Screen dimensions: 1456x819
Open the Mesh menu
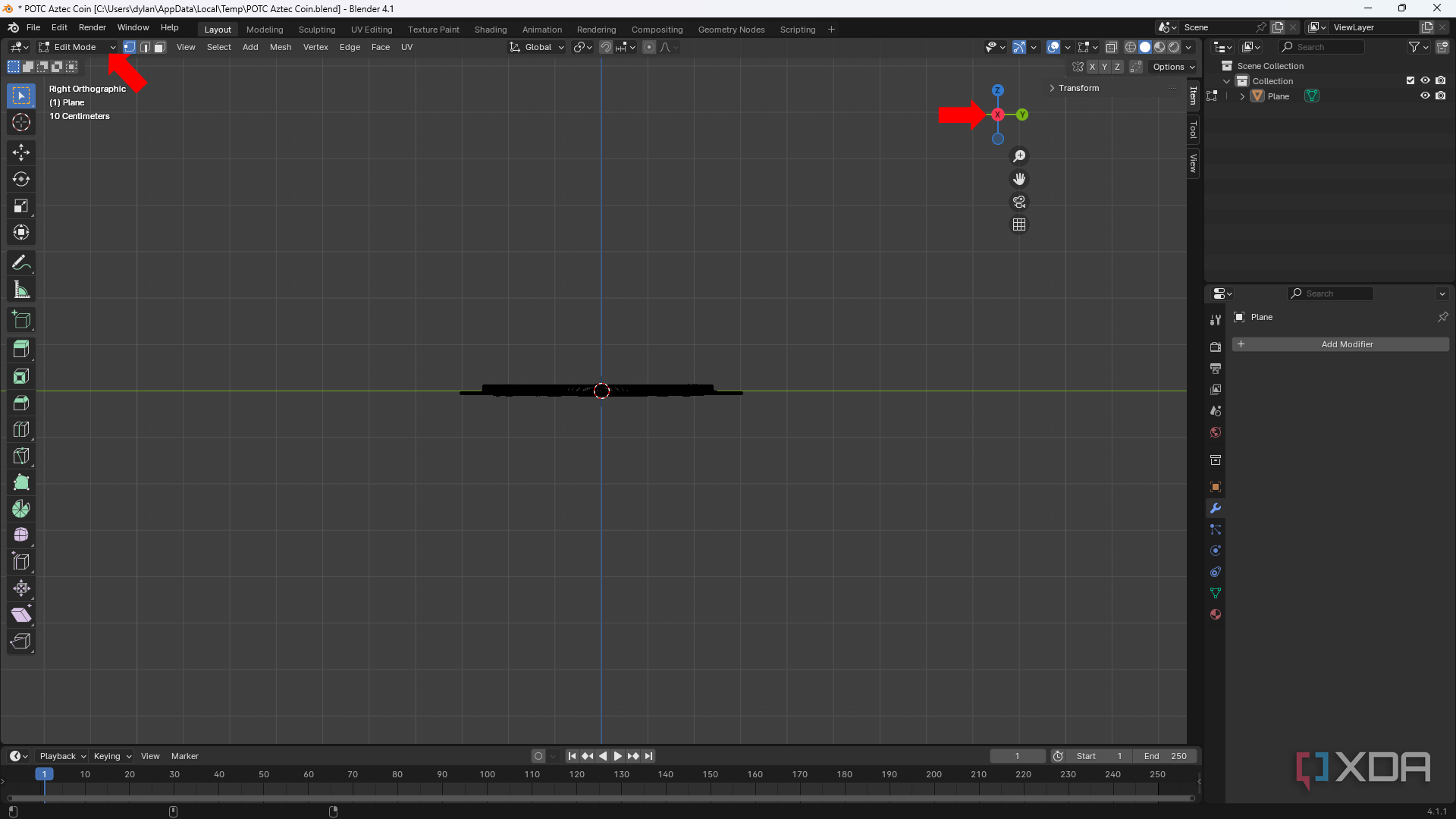coord(280,46)
